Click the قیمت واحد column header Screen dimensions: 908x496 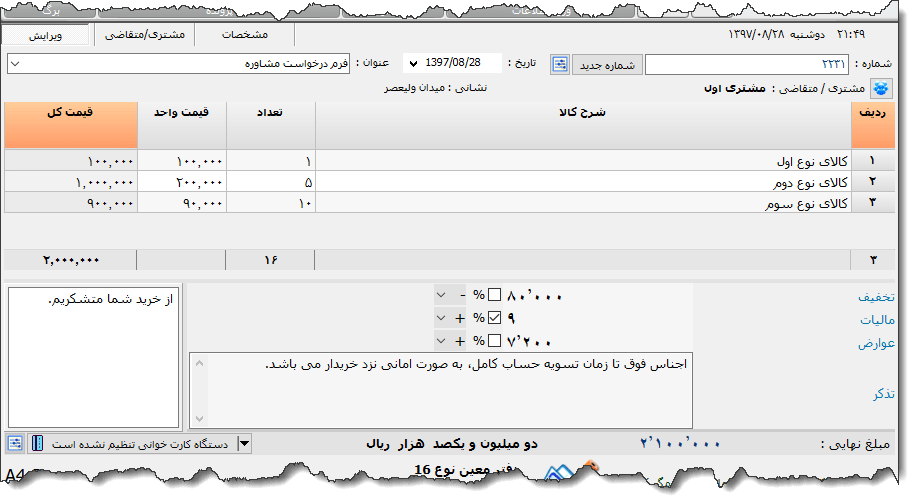coord(182,125)
